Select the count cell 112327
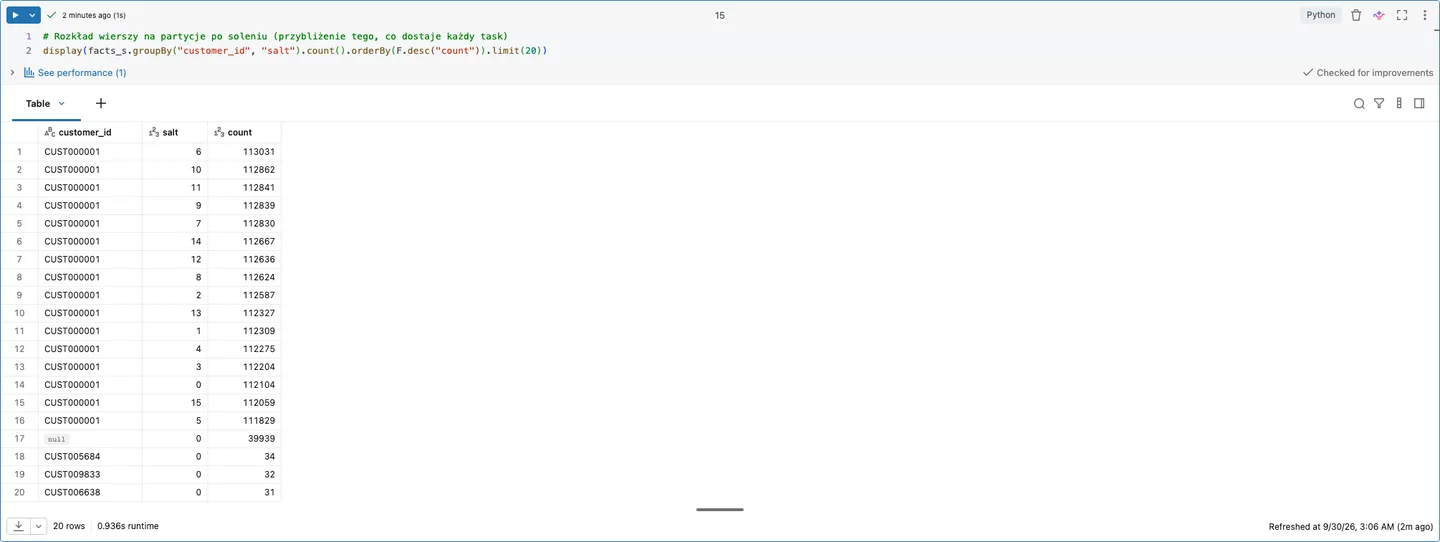This screenshot has width=1440, height=542. (244, 313)
